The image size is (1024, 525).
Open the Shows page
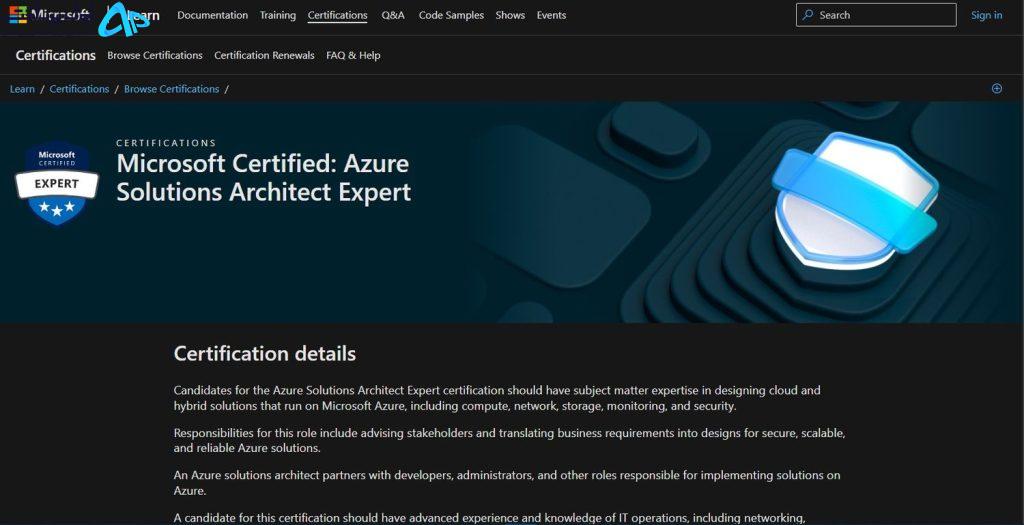tap(510, 15)
